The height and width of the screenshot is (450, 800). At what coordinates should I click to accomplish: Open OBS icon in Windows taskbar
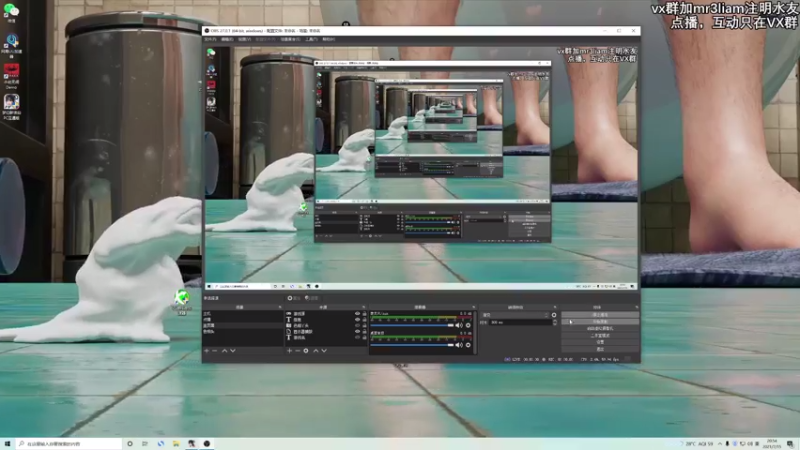[x=207, y=444]
